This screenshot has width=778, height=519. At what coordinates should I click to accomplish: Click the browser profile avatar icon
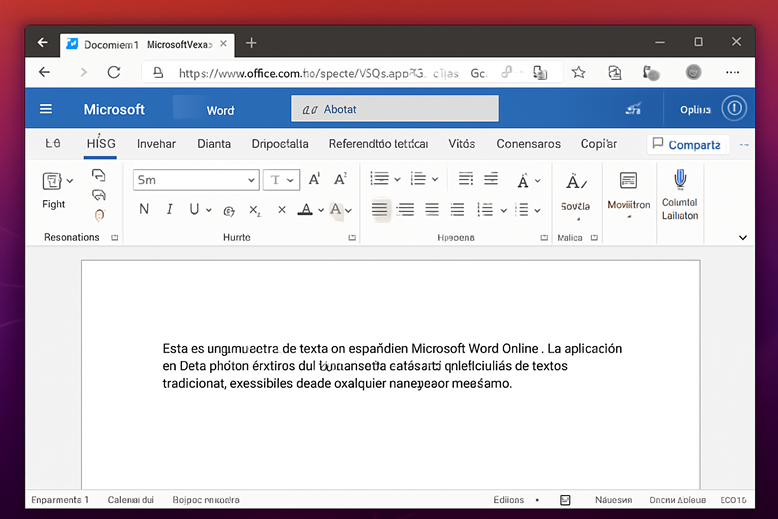click(693, 72)
